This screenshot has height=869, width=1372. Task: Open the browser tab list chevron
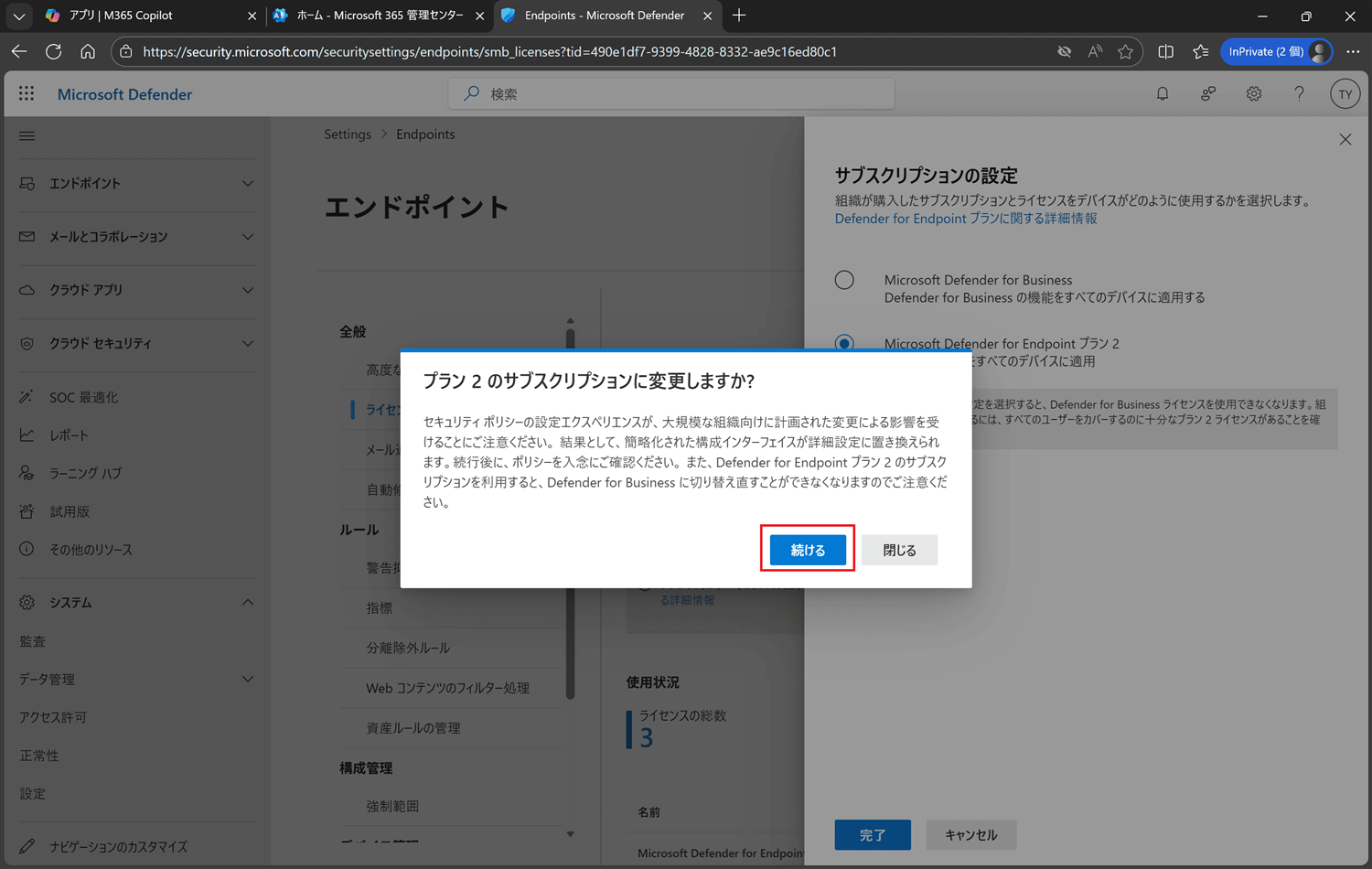coord(19,16)
